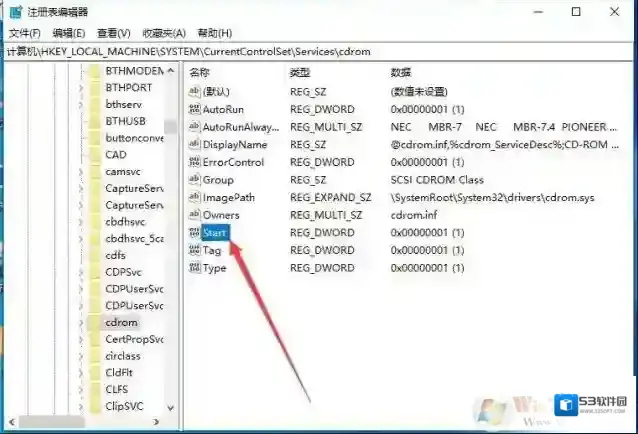Image resolution: width=638 pixels, height=434 pixels.
Task: Click the tree pane vertical scrollbar thumb
Action: coord(171,126)
